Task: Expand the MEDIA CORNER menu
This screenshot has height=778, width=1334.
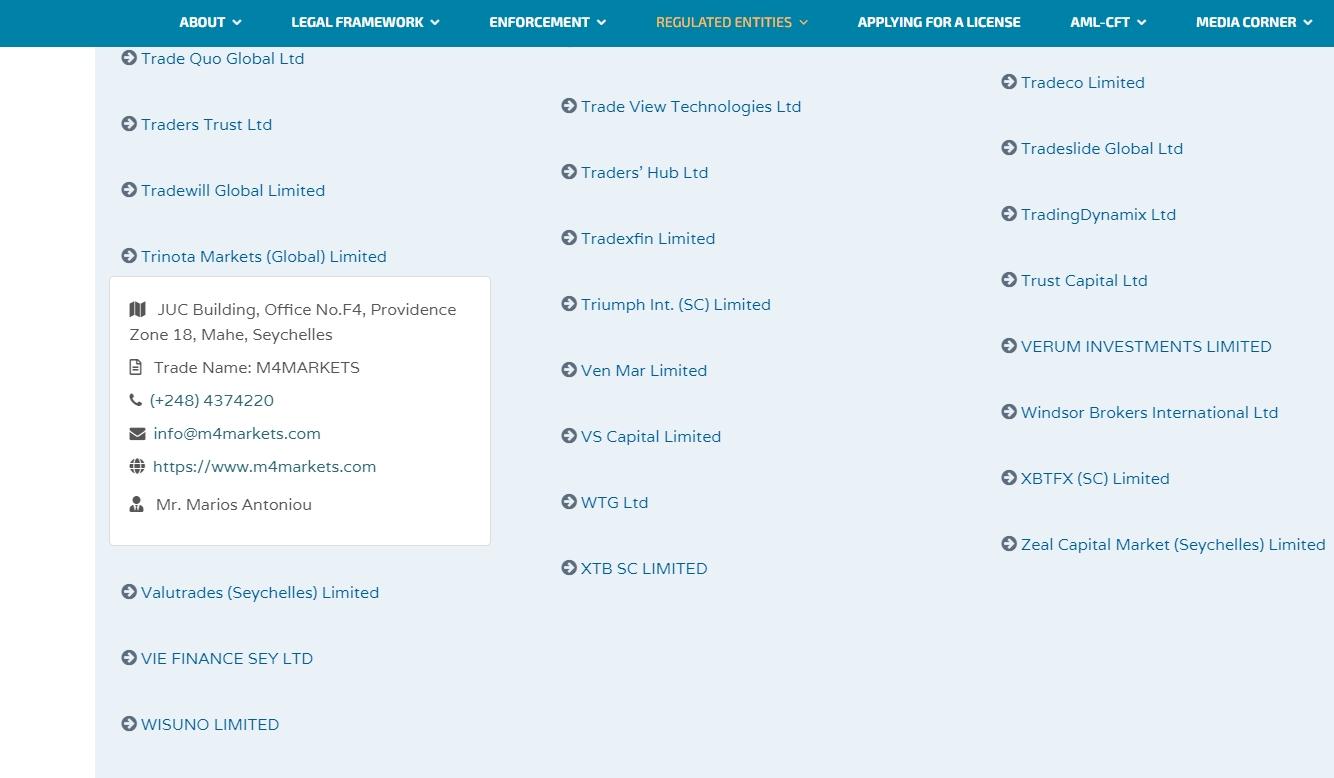Action: [x=1254, y=22]
